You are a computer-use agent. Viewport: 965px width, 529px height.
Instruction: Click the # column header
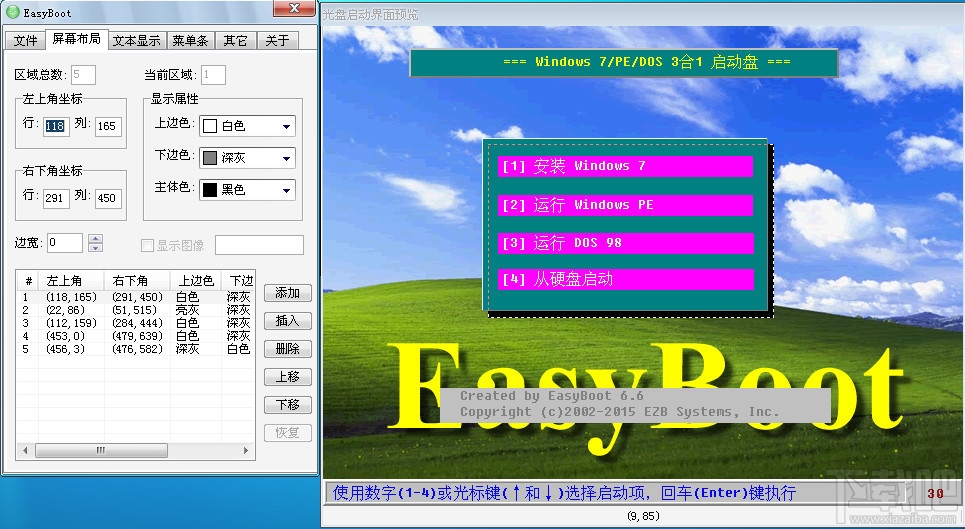pyautogui.click(x=28, y=280)
